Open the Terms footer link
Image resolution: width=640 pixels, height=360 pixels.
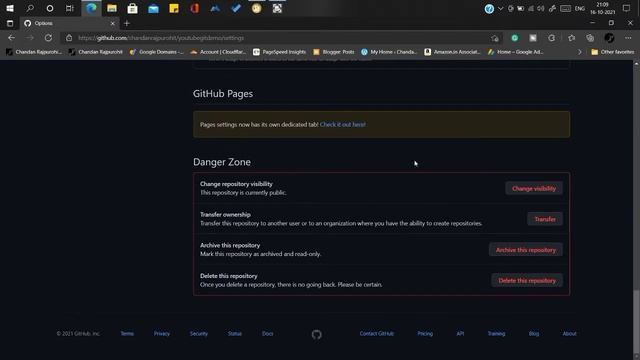coord(127,333)
